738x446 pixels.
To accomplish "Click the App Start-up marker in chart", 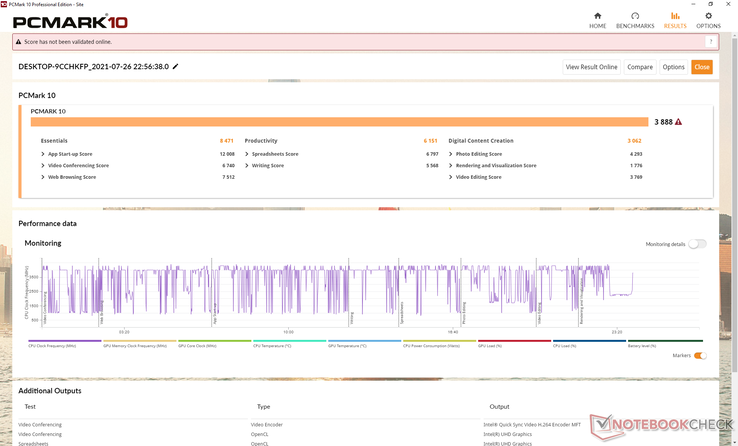I will [215, 314].
